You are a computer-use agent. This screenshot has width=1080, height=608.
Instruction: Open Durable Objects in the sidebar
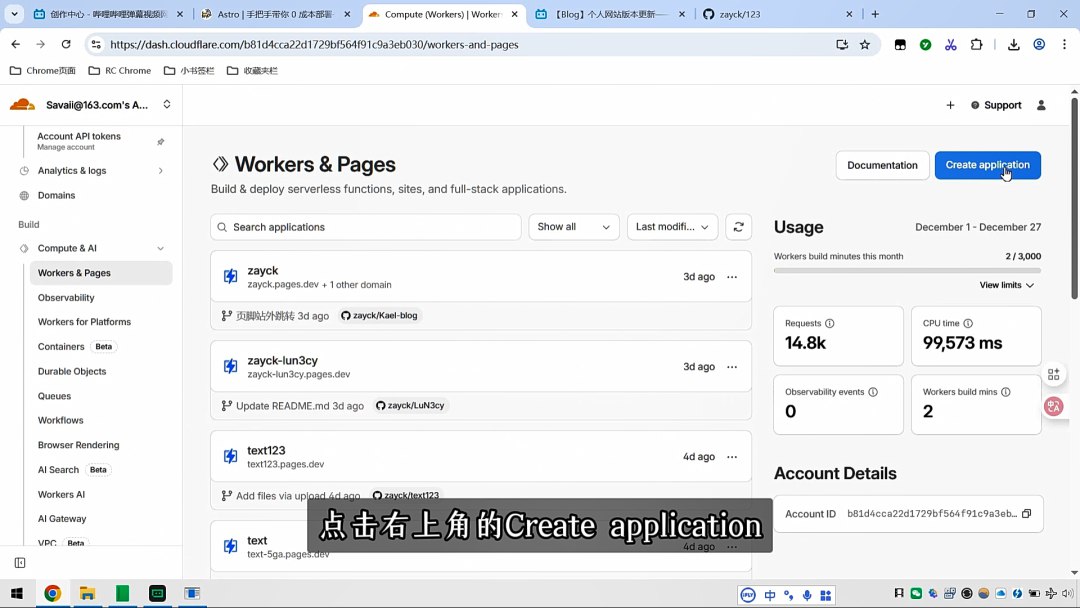coord(72,371)
